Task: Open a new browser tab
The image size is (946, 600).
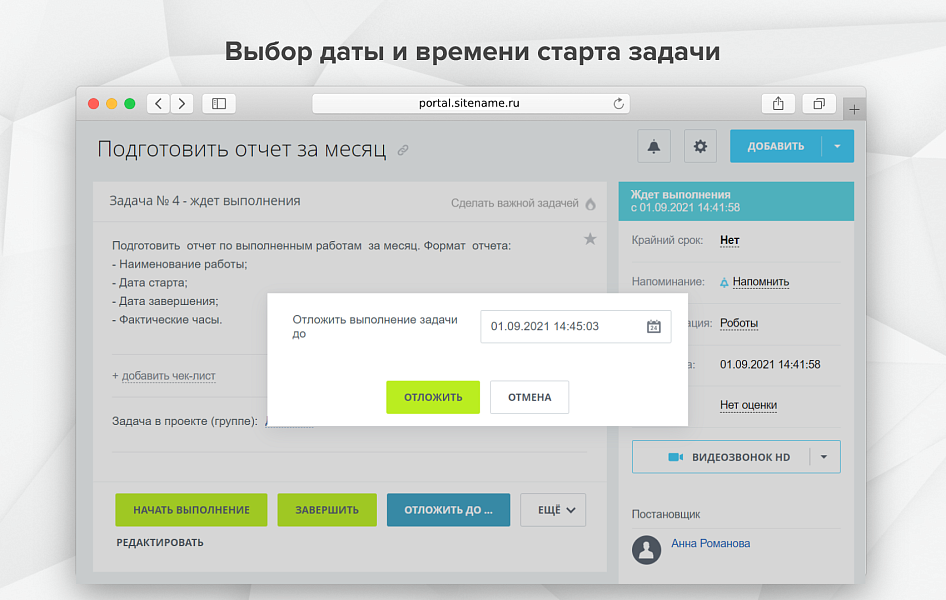Action: [x=855, y=108]
